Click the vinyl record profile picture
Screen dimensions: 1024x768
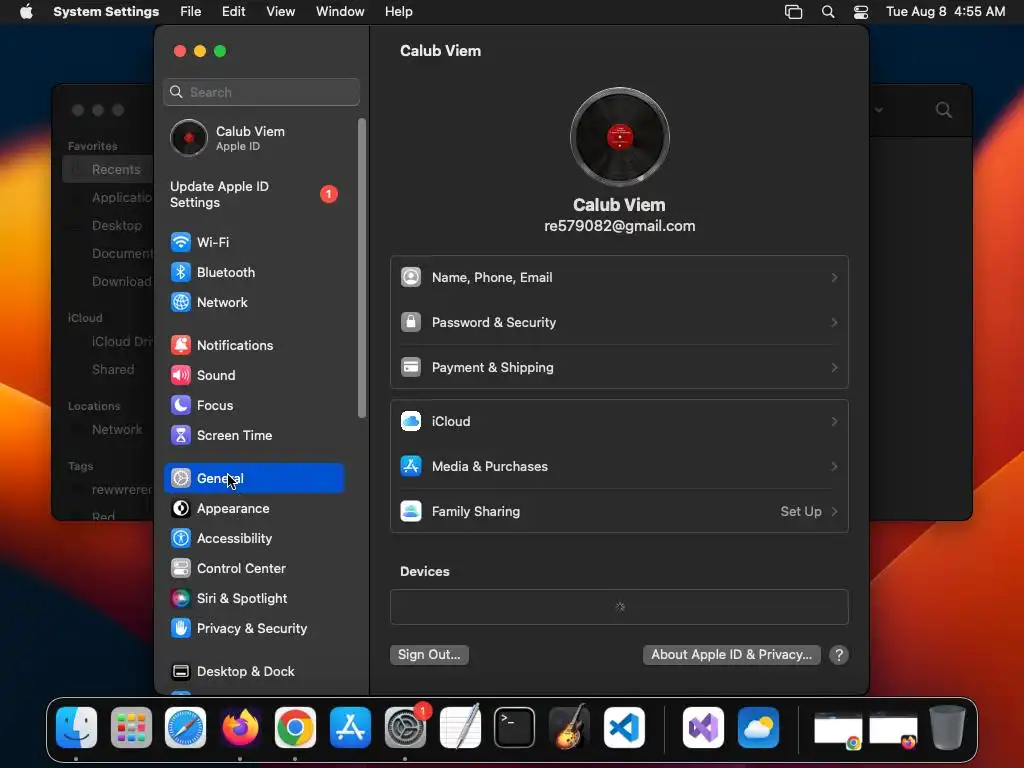point(619,136)
